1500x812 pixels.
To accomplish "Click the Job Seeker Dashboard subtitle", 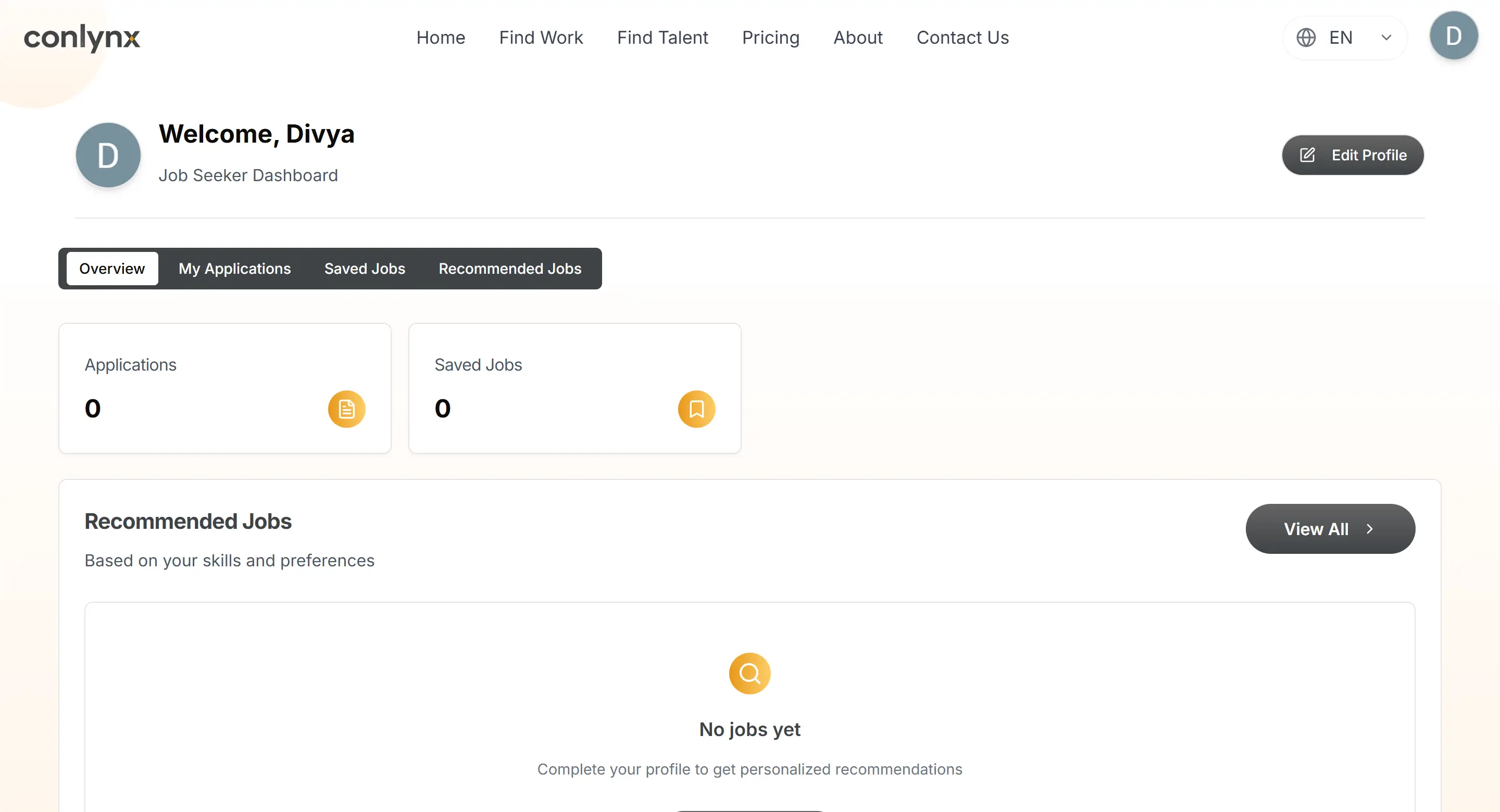I will 248,175.
